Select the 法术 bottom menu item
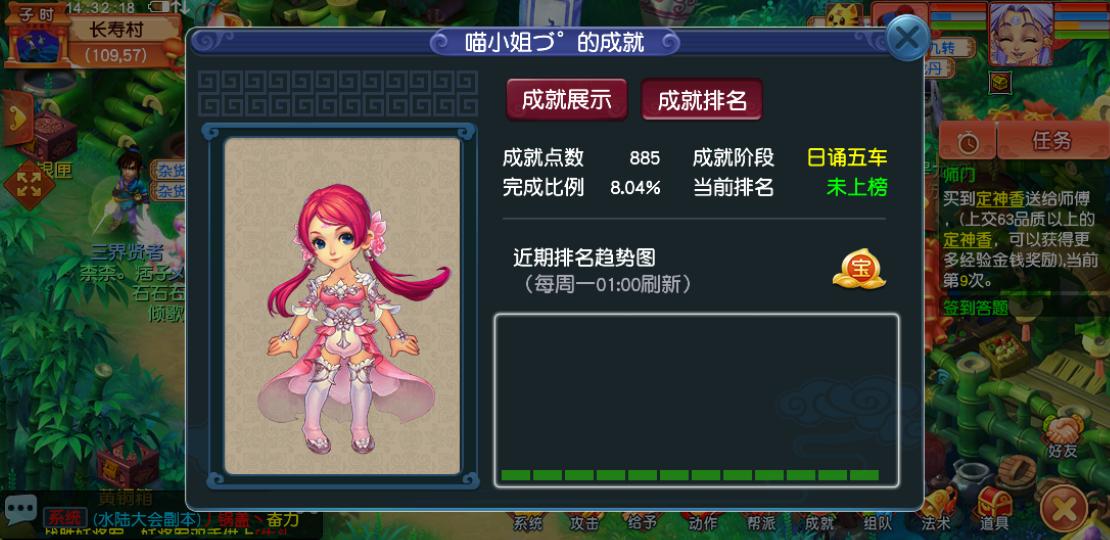This screenshot has height=540, width=1110. (x=935, y=522)
